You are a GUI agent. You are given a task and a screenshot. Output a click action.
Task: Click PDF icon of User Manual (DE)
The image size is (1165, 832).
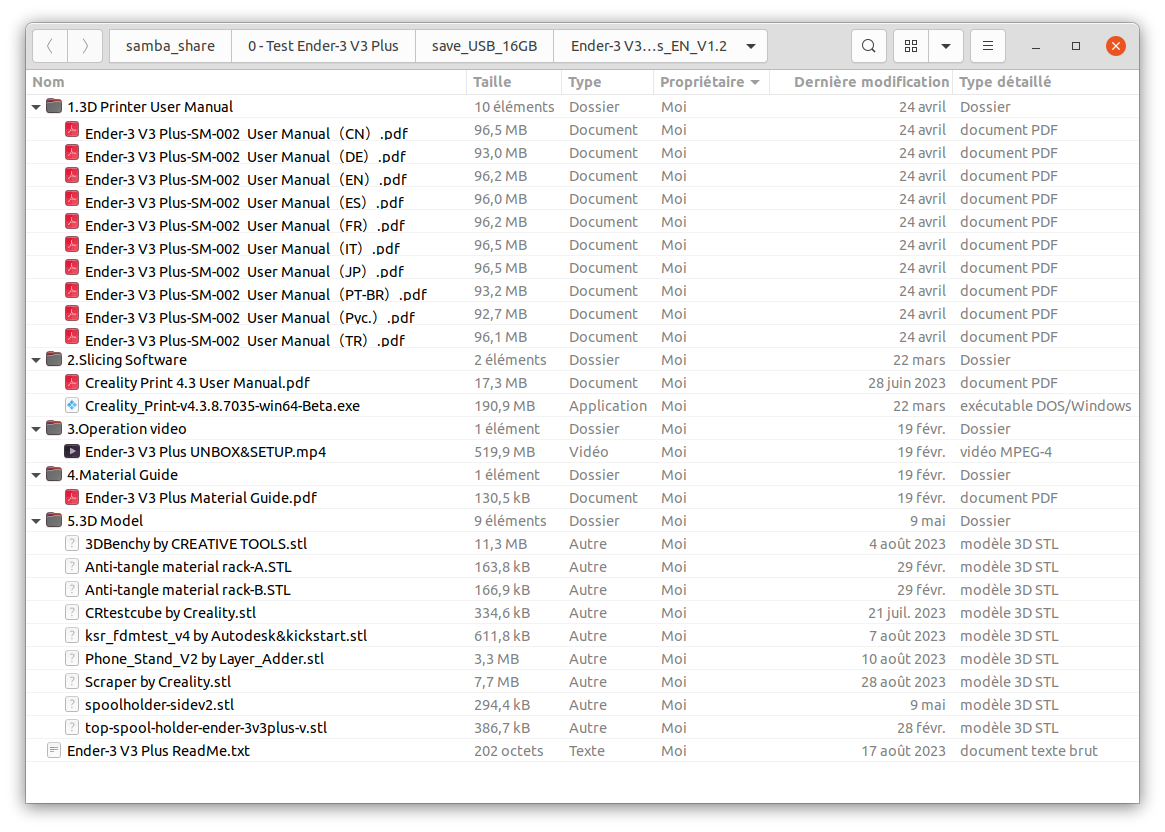tap(71, 153)
